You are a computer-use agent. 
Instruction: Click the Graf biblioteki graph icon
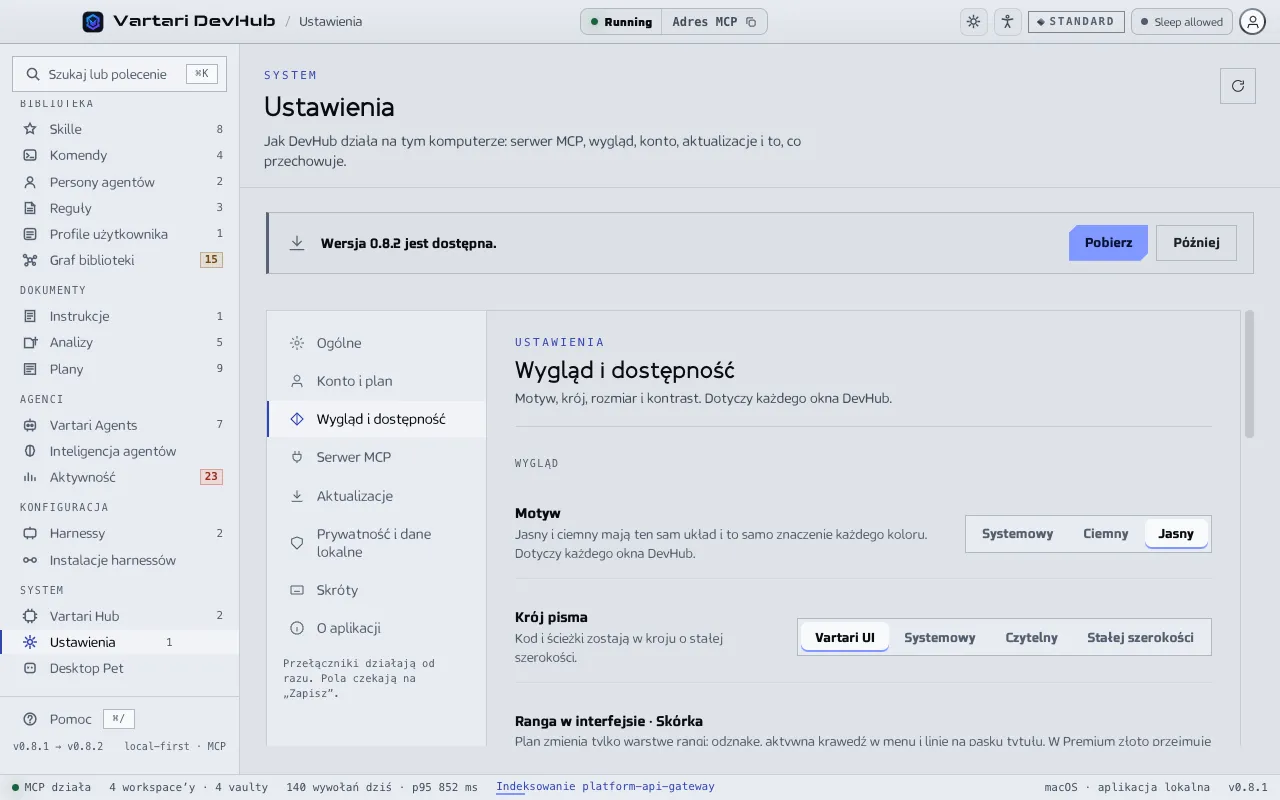pos(30,260)
